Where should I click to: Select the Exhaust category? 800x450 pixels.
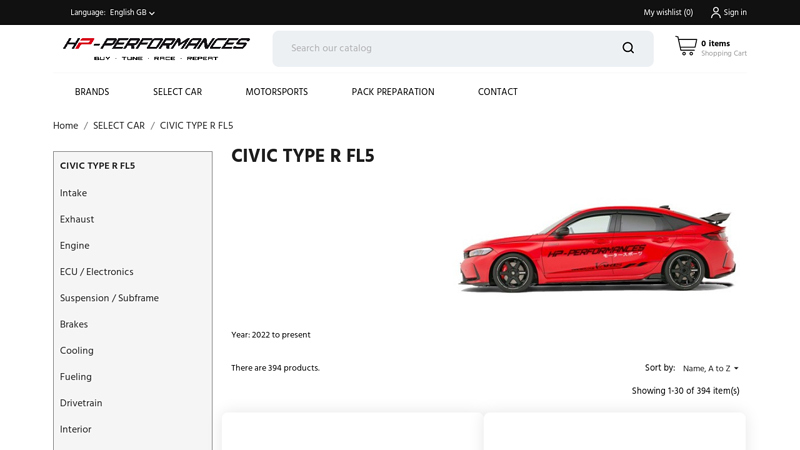pyautogui.click(x=77, y=219)
